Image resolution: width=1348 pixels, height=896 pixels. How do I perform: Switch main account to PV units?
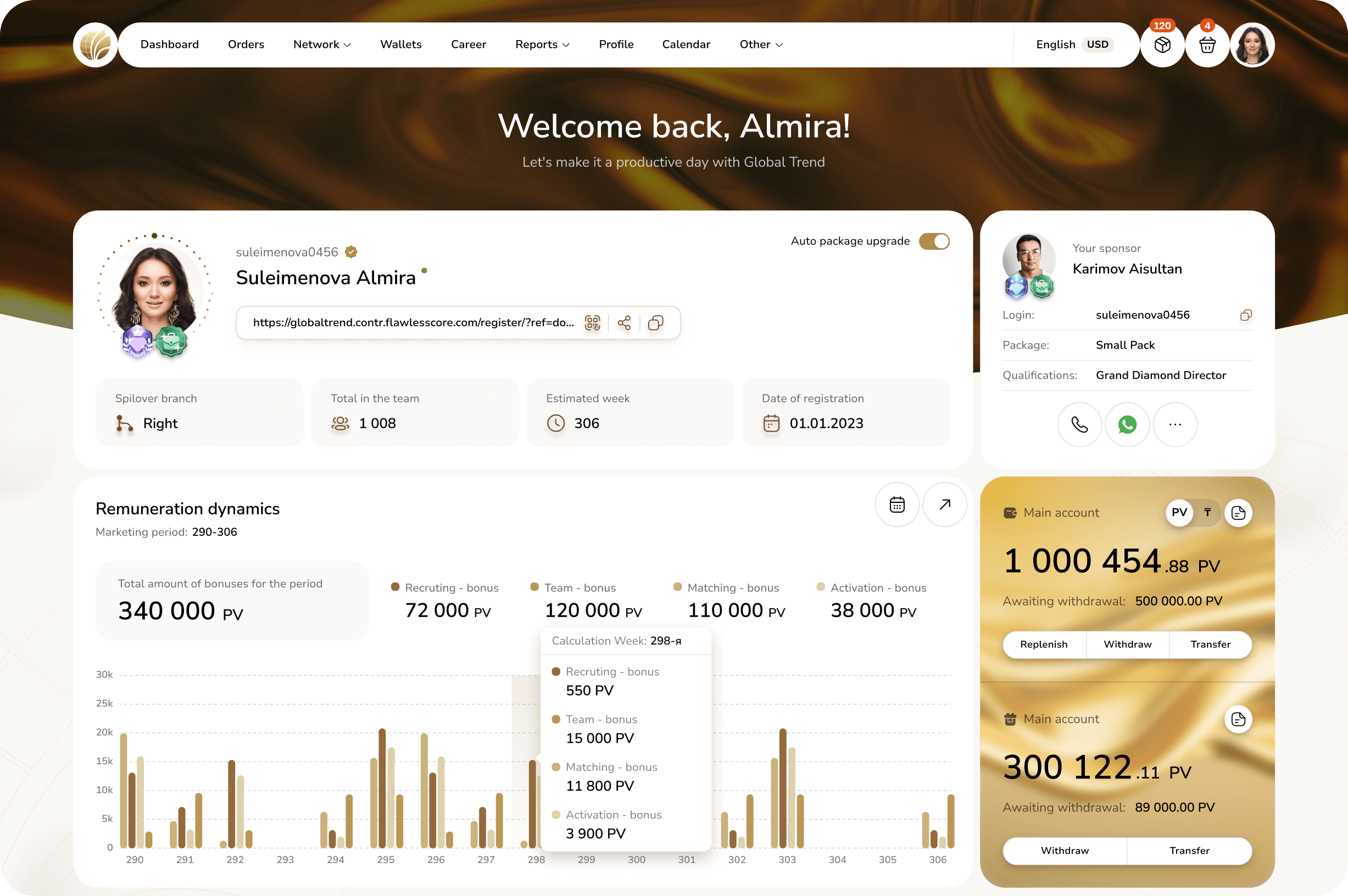1179,513
